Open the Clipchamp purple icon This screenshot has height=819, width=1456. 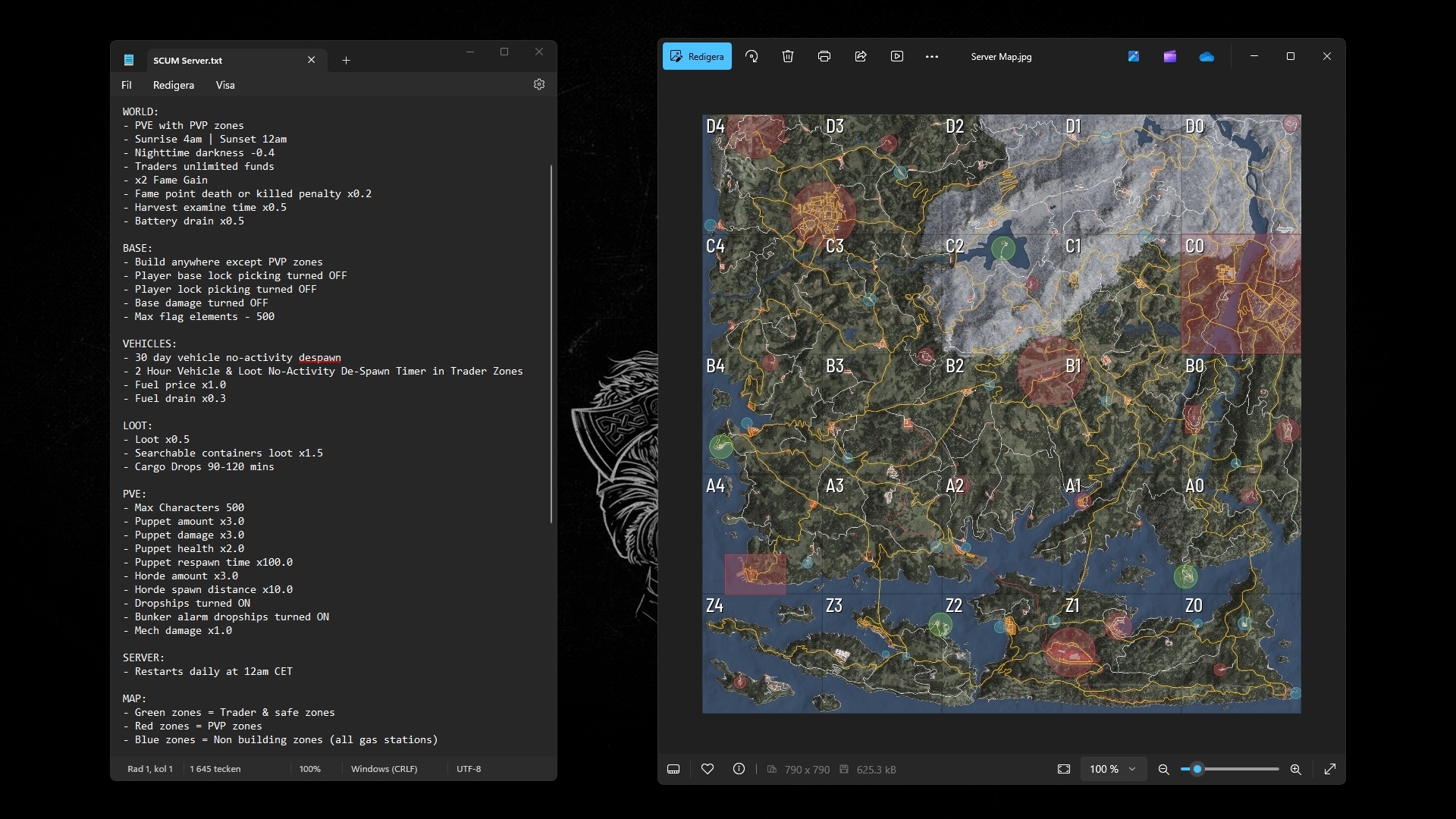pos(1170,56)
